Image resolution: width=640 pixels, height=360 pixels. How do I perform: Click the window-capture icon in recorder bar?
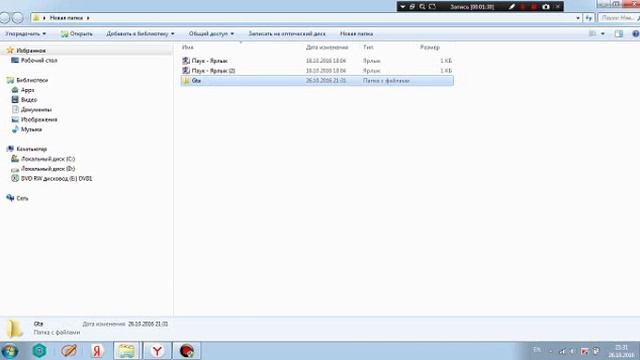coord(412,7)
